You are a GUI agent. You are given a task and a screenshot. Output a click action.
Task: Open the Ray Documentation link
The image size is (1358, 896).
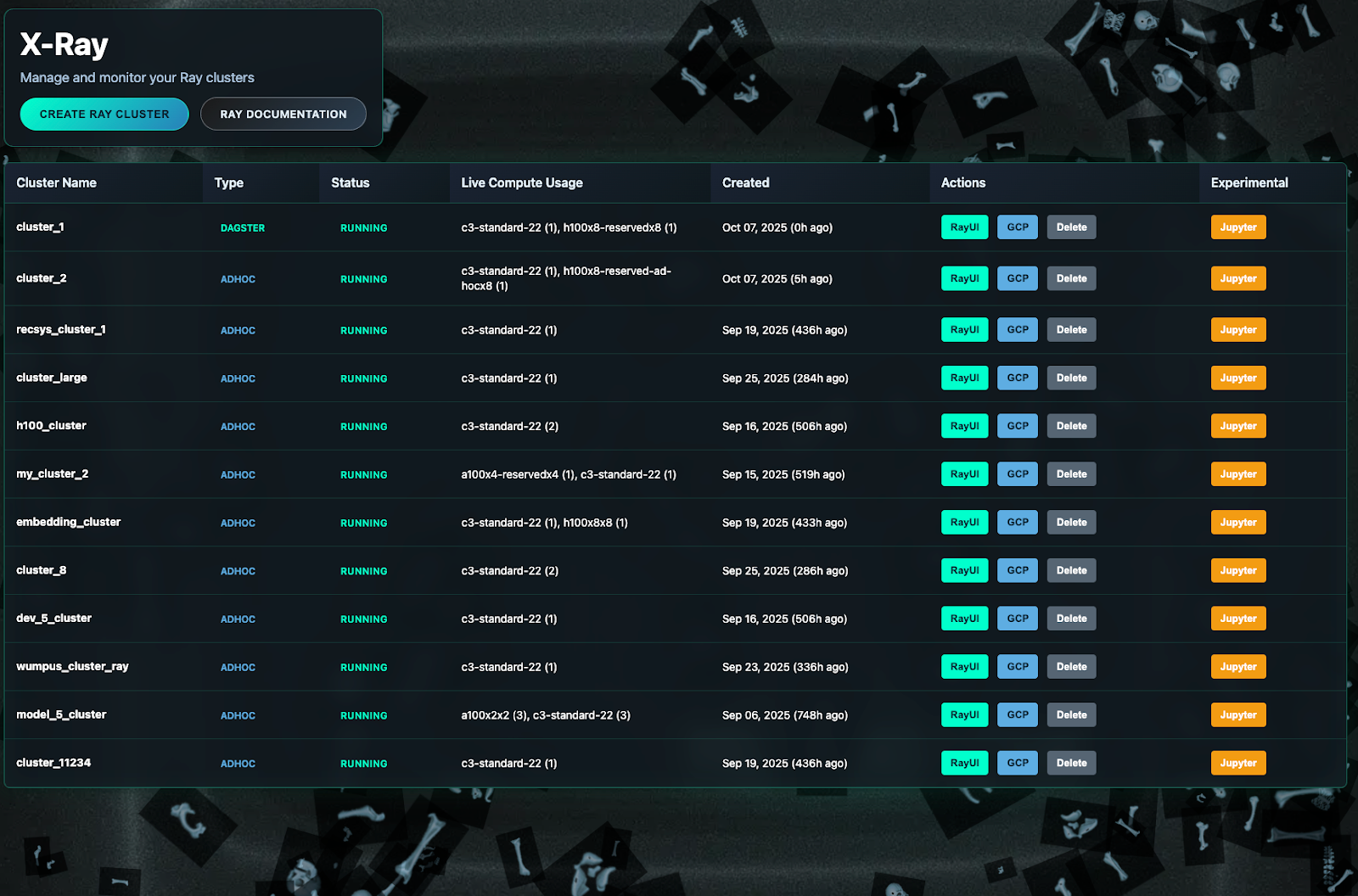pos(283,115)
